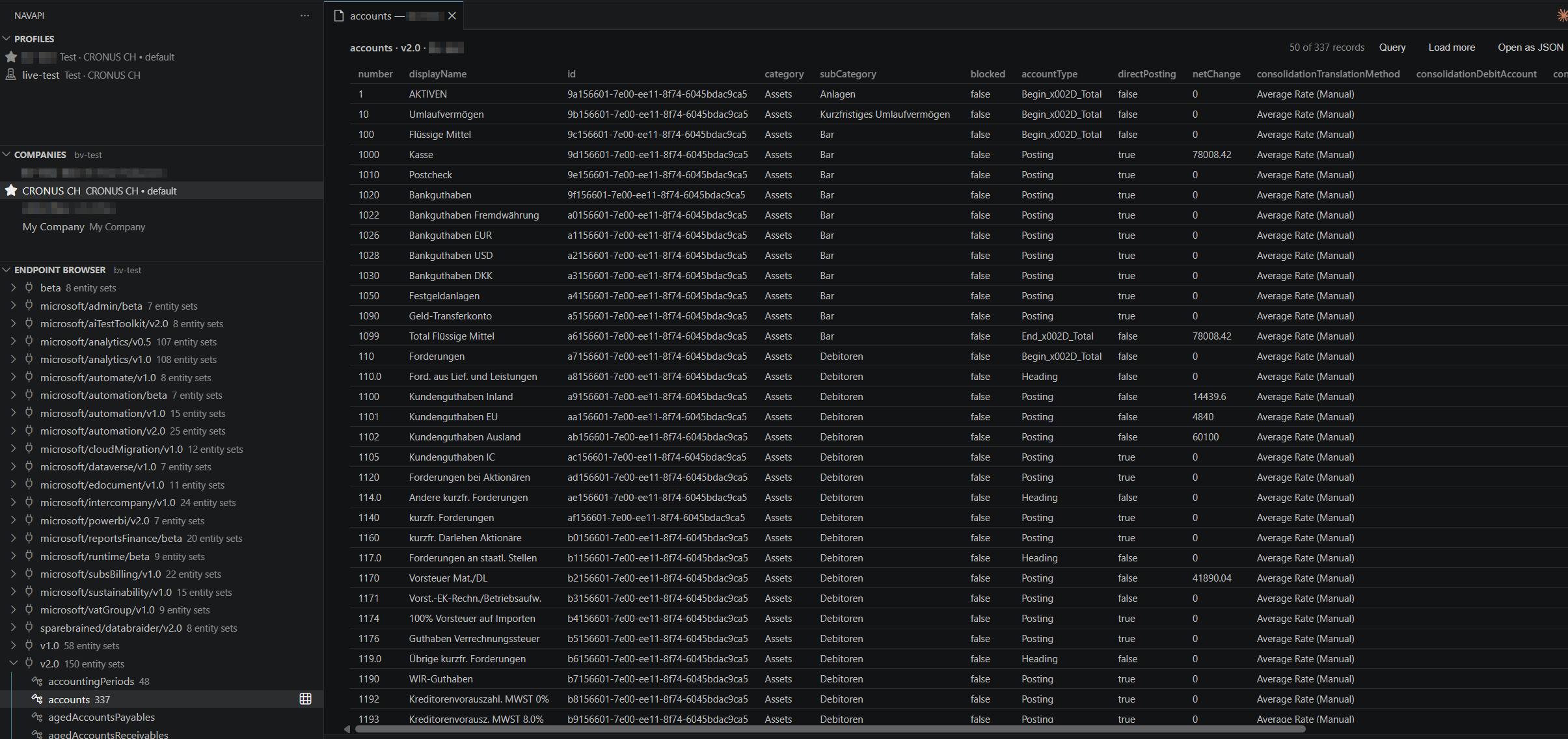1568x739 pixels.
Task: Click the AKTIVEN displayName cell
Action: (427, 94)
